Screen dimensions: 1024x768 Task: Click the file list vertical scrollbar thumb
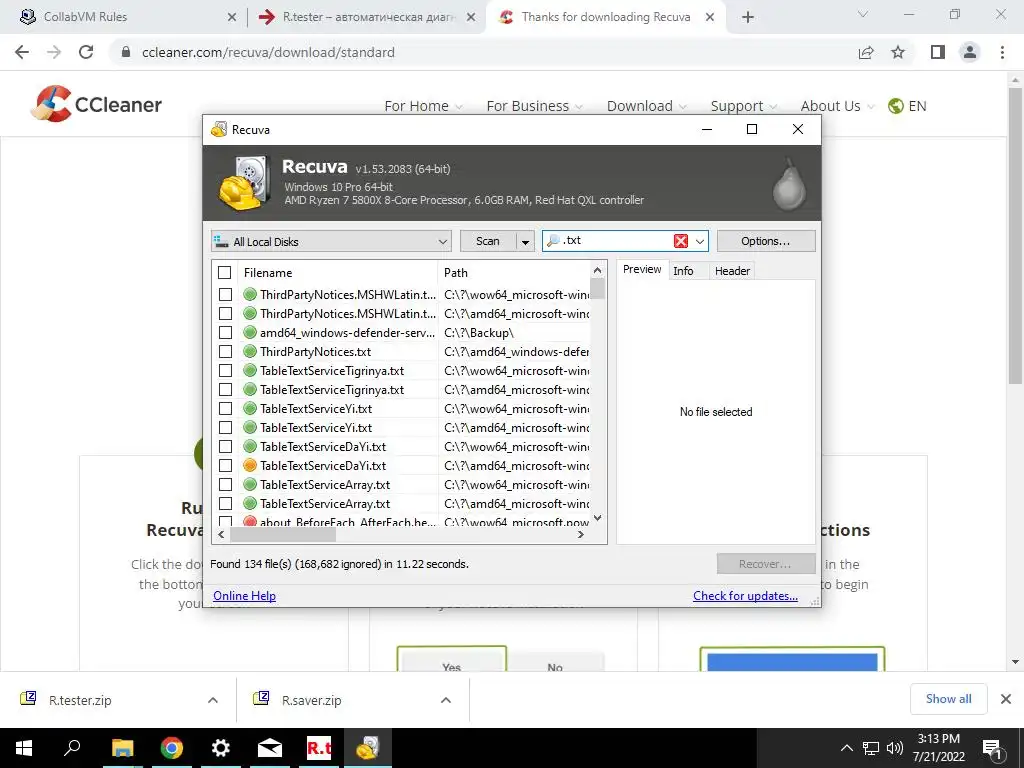[x=597, y=289]
